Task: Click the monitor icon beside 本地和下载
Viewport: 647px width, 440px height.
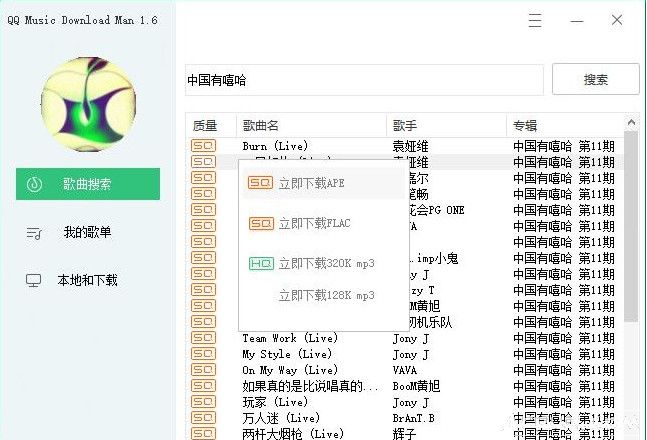Action: (33, 281)
